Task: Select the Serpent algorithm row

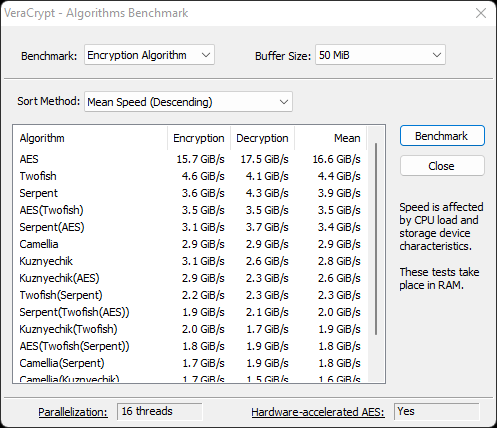Action: tap(190, 193)
